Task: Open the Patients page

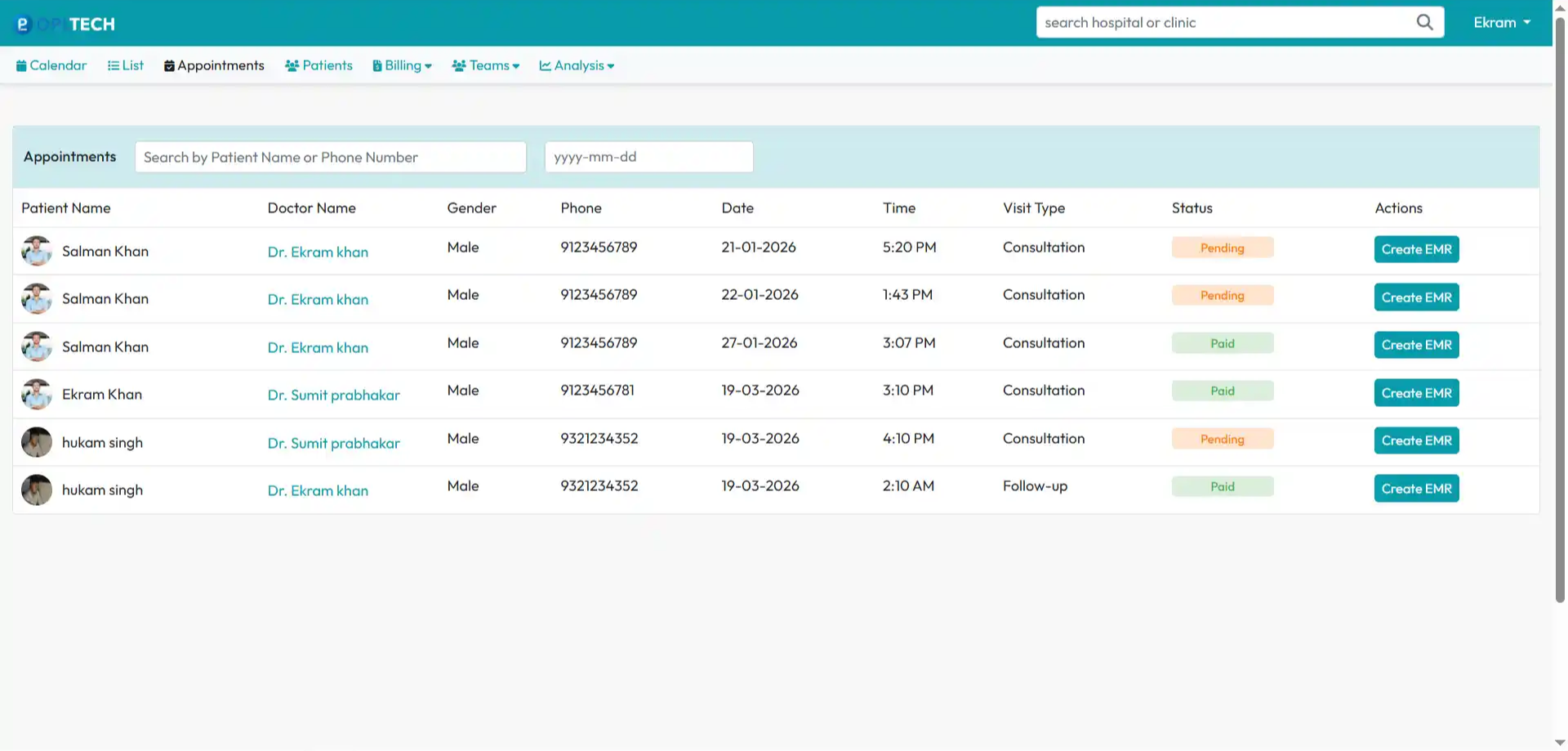Action: [318, 65]
